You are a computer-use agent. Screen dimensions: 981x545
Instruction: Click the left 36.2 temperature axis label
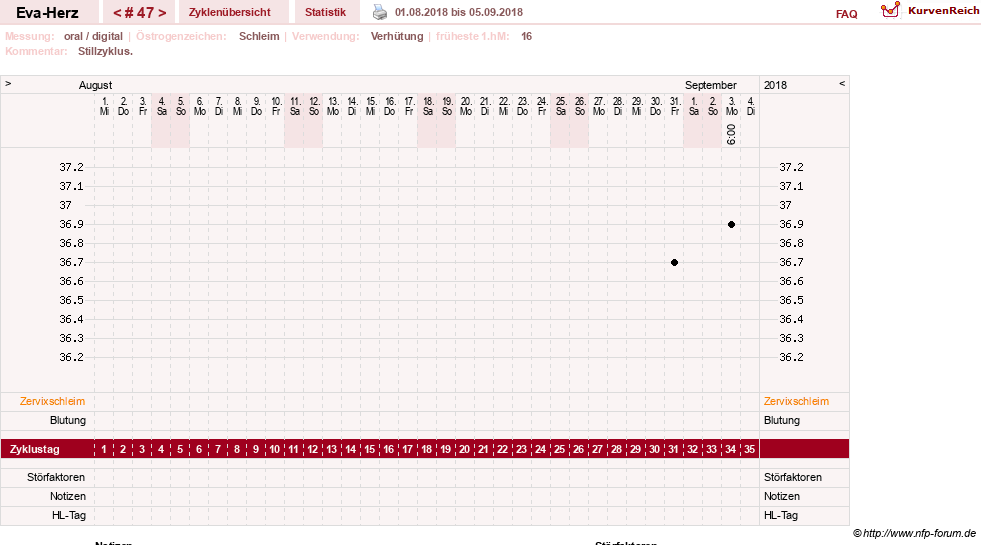[x=71, y=357]
